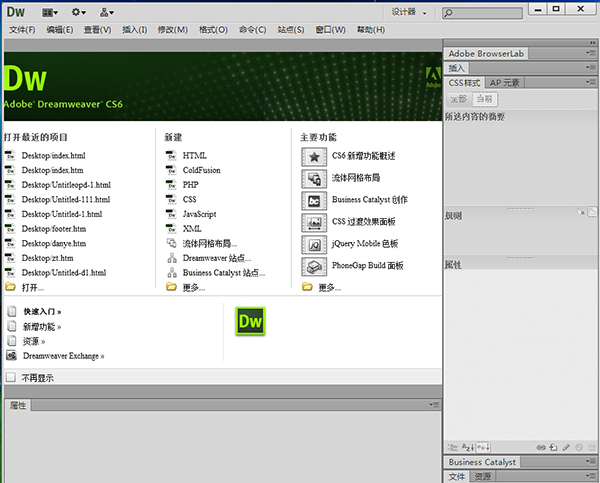Open recent file Desktop/footer.htm
The image size is (600, 483).
53,228
